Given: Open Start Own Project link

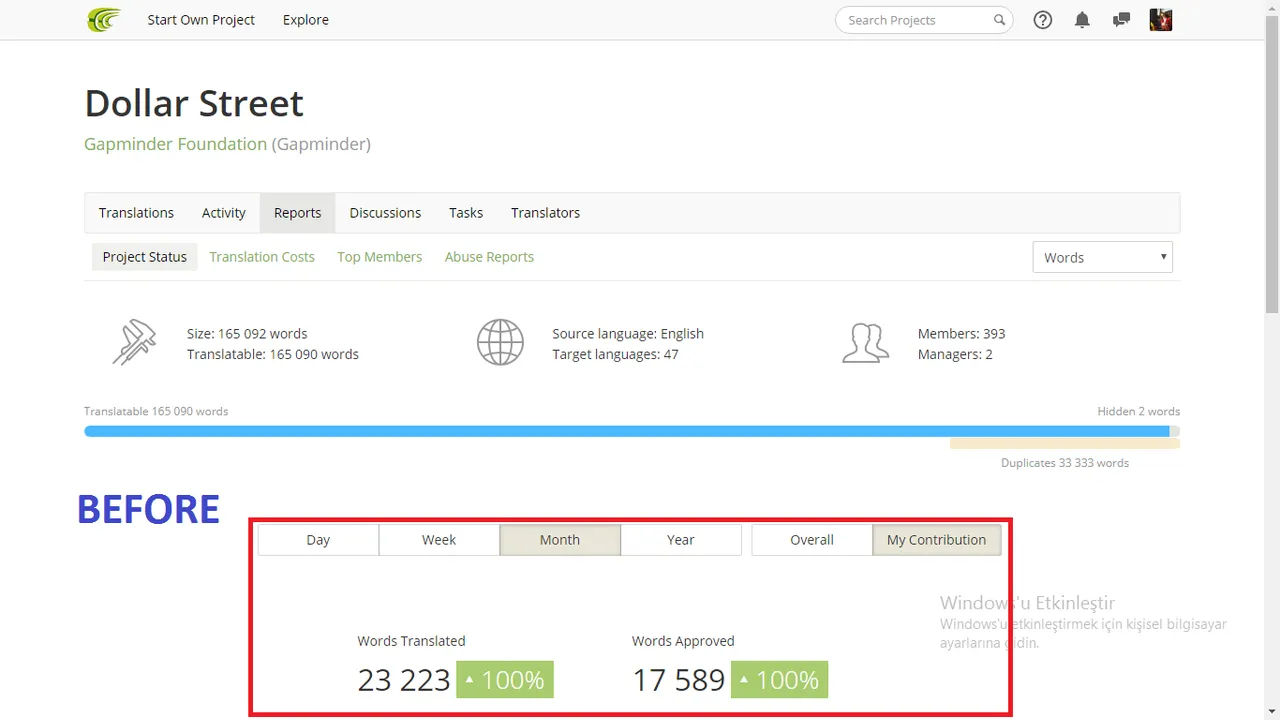Looking at the screenshot, I should [201, 20].
